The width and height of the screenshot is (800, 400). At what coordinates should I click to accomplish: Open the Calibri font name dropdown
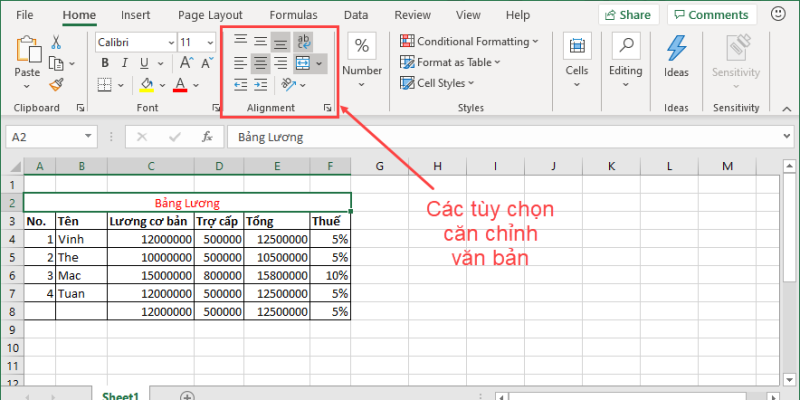click(134, 42)
